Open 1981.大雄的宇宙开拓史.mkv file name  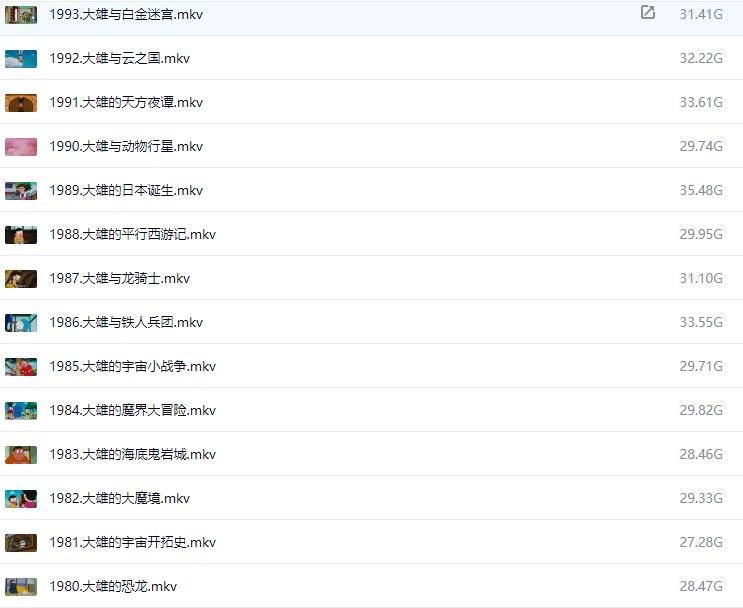(x=132, y=543)
